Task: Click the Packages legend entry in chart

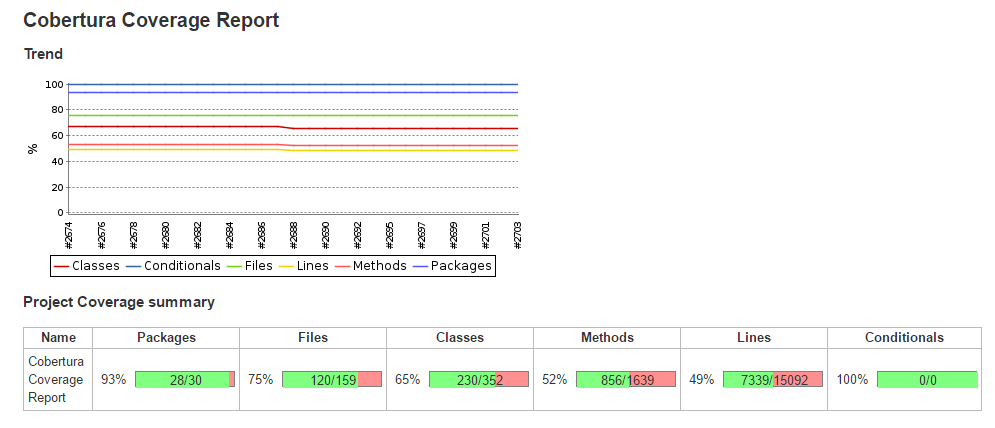Action: pyautogui.click(x=451, y=266)
